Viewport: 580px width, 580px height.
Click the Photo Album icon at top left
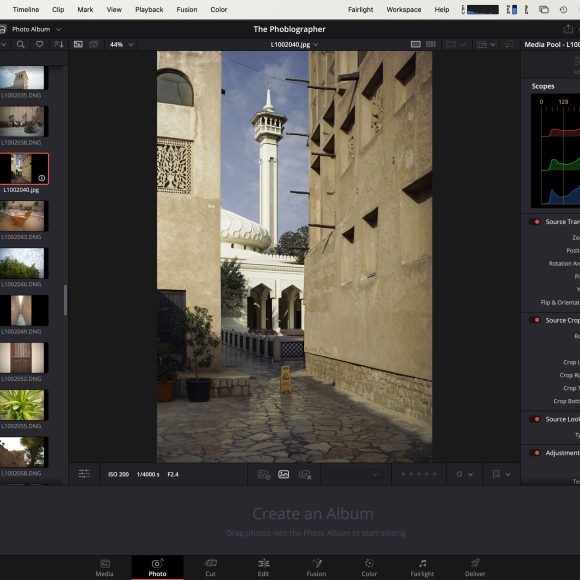coord(3,29)
